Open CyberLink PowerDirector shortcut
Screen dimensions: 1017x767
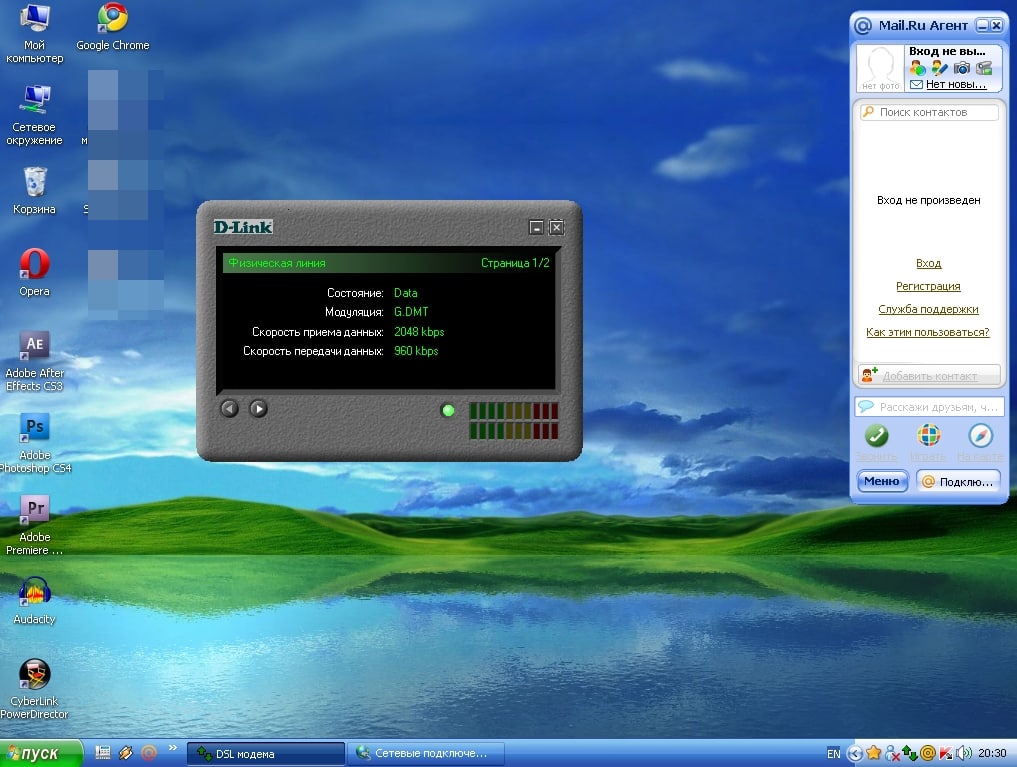(34, 689)
